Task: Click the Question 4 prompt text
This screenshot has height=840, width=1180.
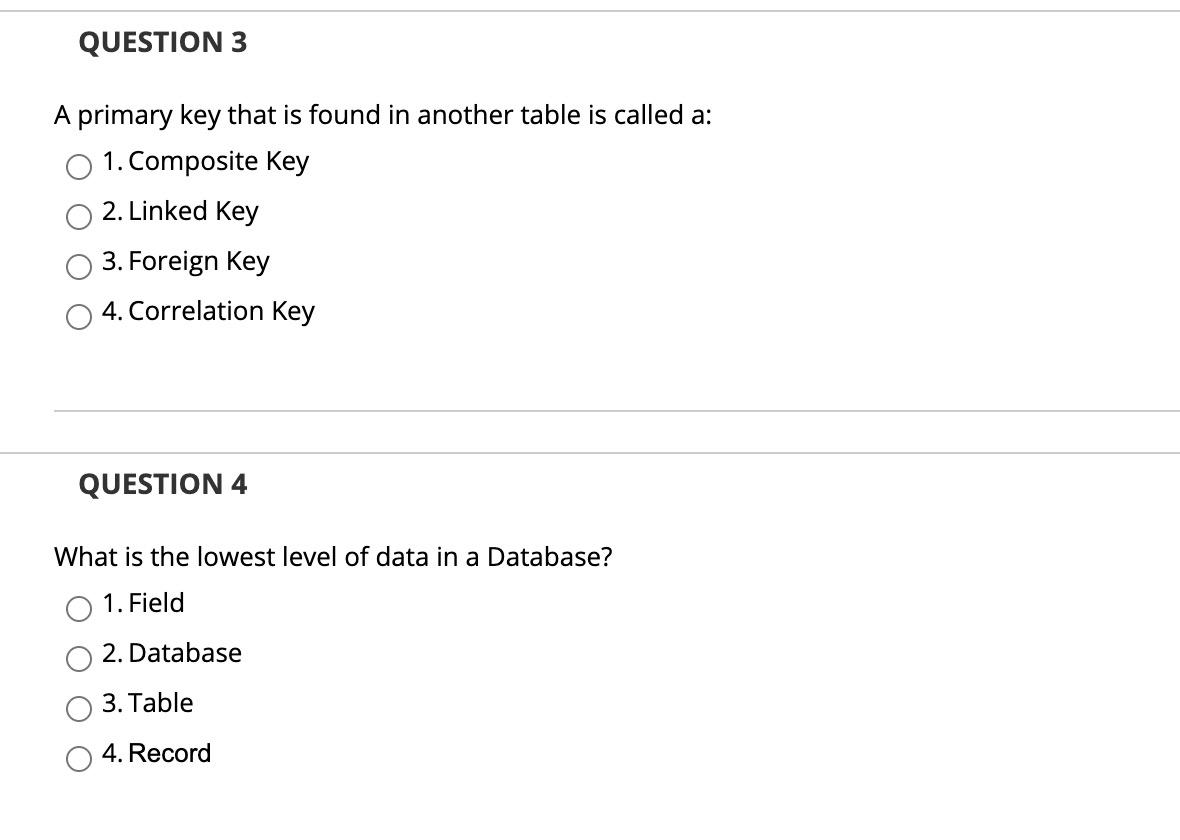Action: [x=332, y=557]
